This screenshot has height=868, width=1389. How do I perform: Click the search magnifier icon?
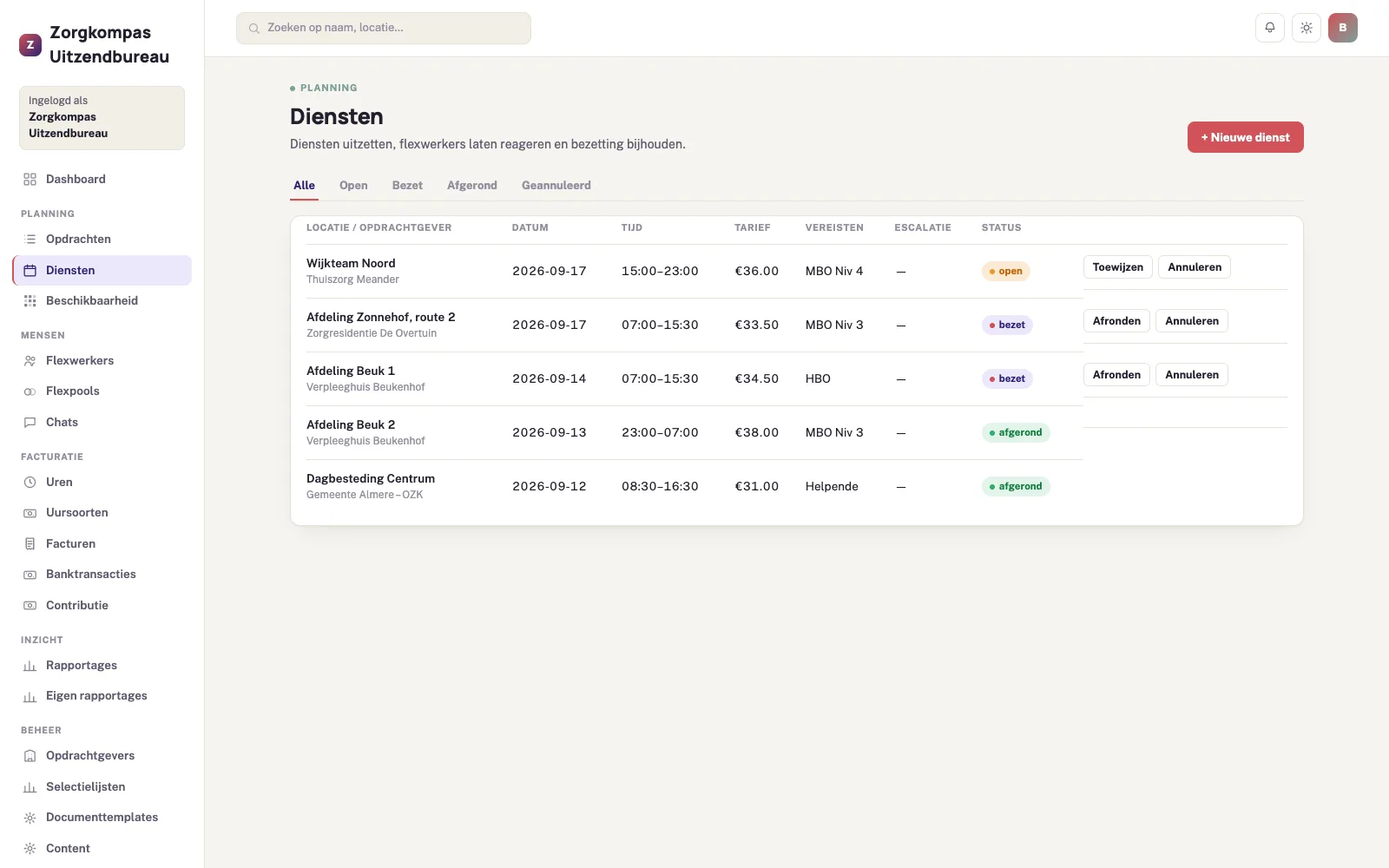[254, 28]
